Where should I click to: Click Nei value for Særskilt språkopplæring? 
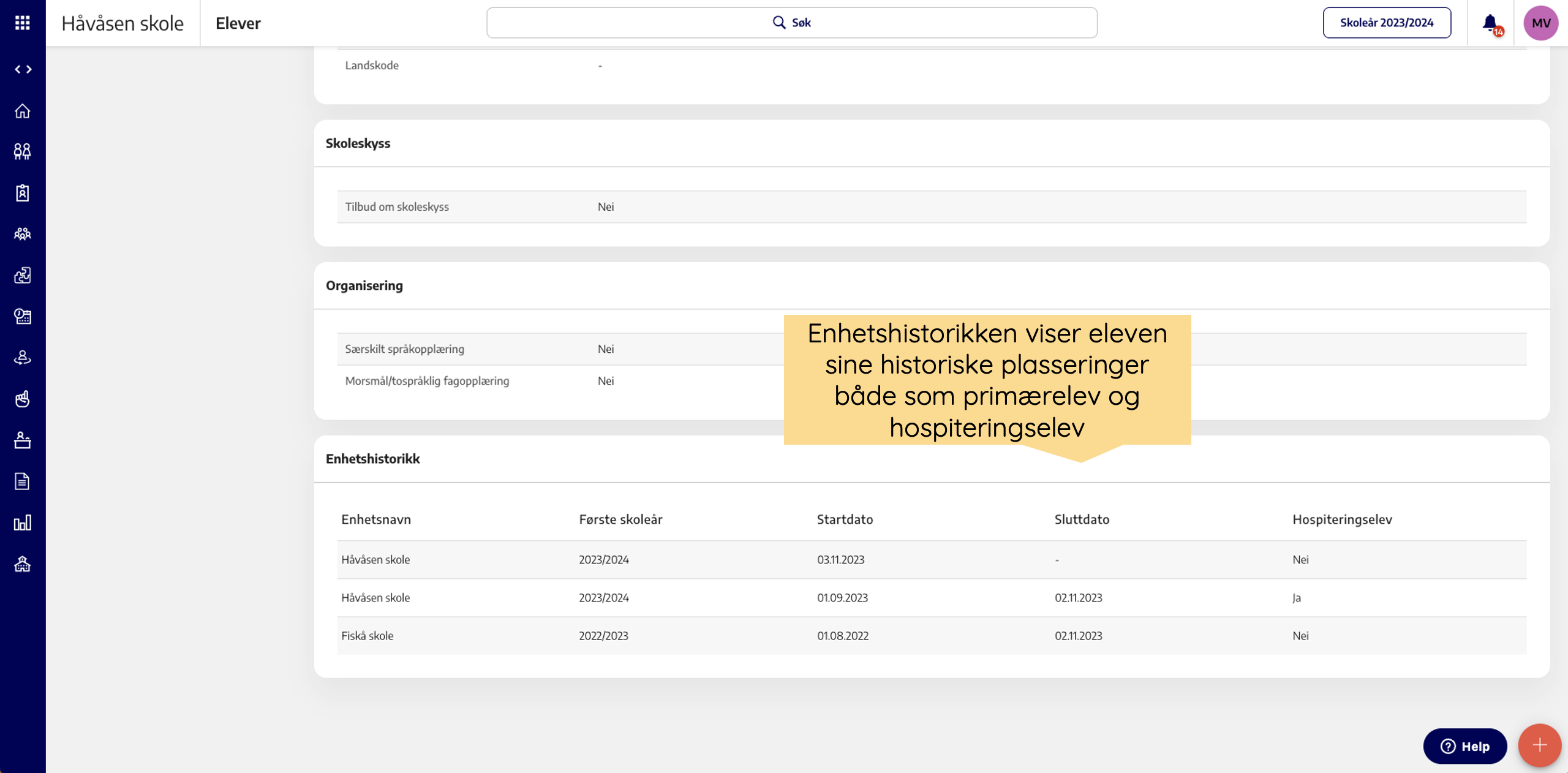pos(606,349)
